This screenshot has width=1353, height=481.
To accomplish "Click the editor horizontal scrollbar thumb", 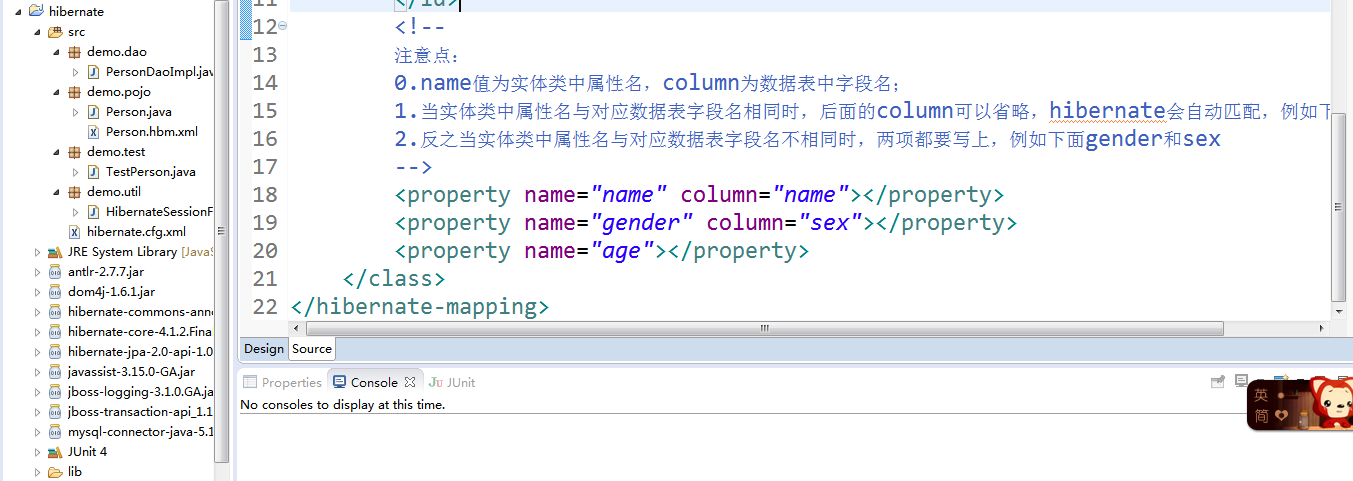I will point(765,328).
